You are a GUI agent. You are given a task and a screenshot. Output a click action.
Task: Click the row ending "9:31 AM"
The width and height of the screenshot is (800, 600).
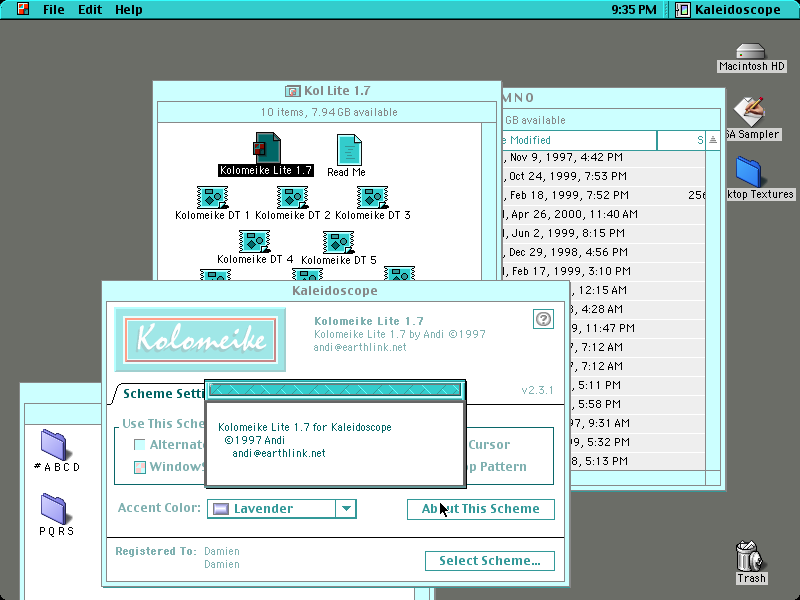tap(637, 423)
